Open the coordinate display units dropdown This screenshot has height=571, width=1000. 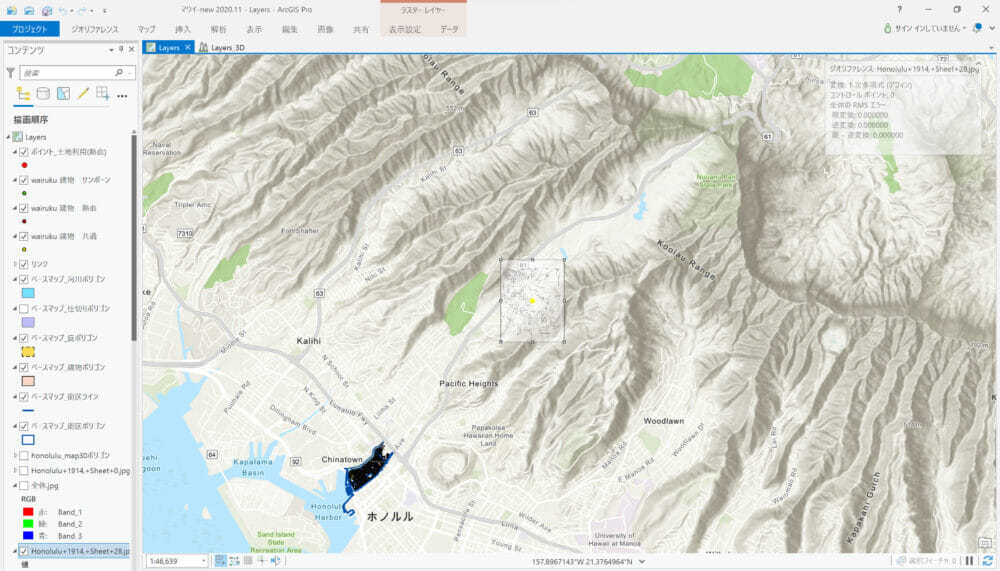pos(642,561)
